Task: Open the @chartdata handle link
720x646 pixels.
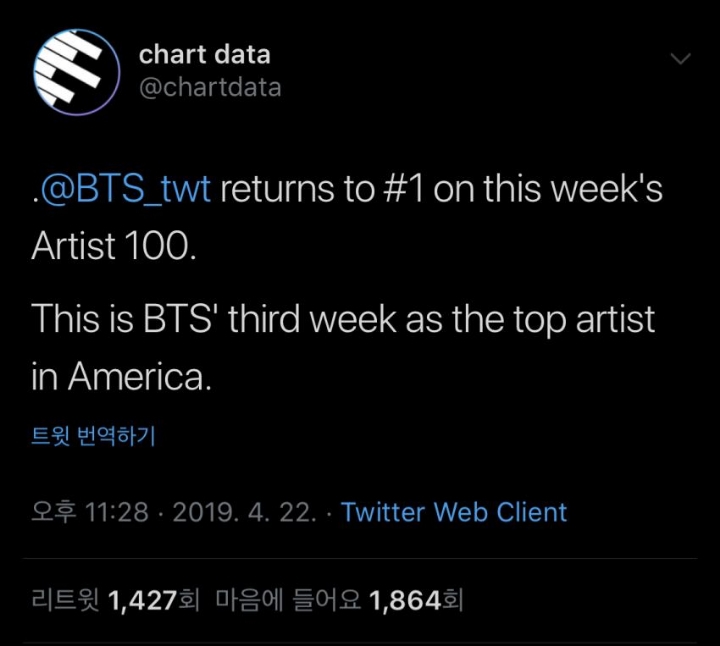Action: [x=210, y=87]
